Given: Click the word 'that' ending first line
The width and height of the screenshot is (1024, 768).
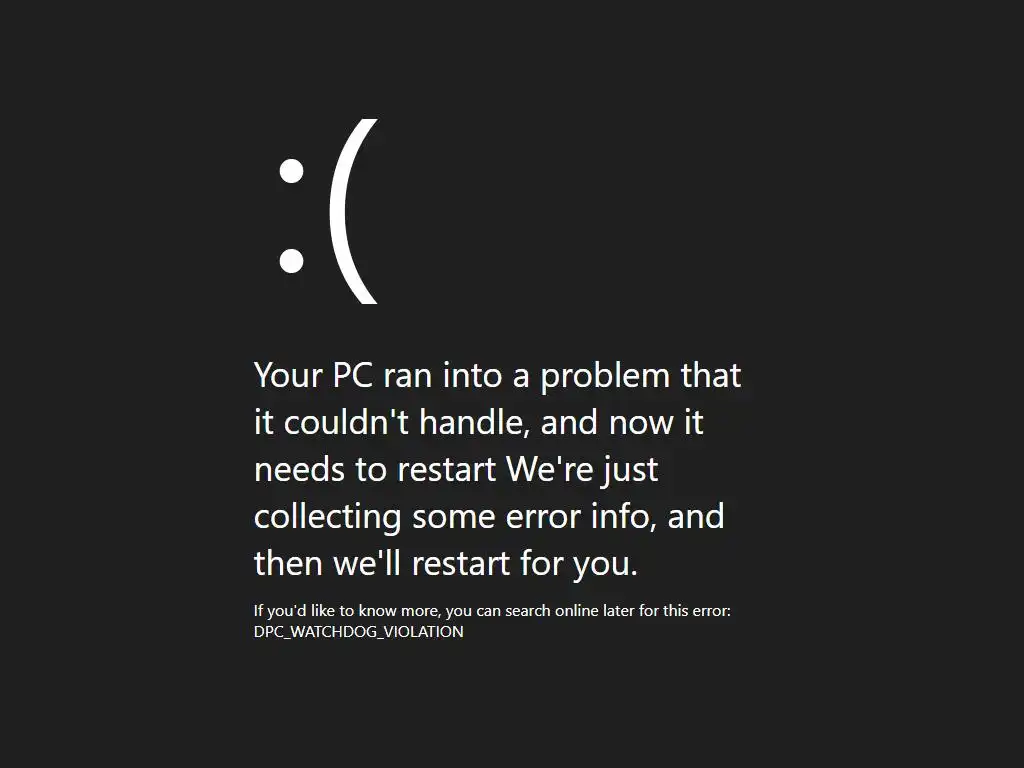Looking at the screenshot, I should [x=711, y=376].
